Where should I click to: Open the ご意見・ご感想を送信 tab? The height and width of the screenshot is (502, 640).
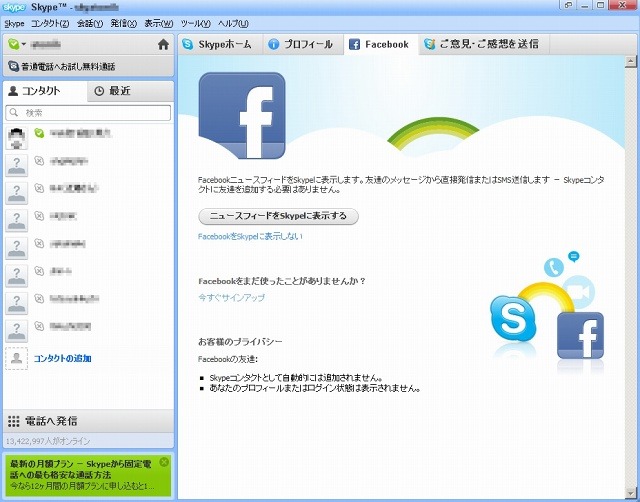pos(484,44)
